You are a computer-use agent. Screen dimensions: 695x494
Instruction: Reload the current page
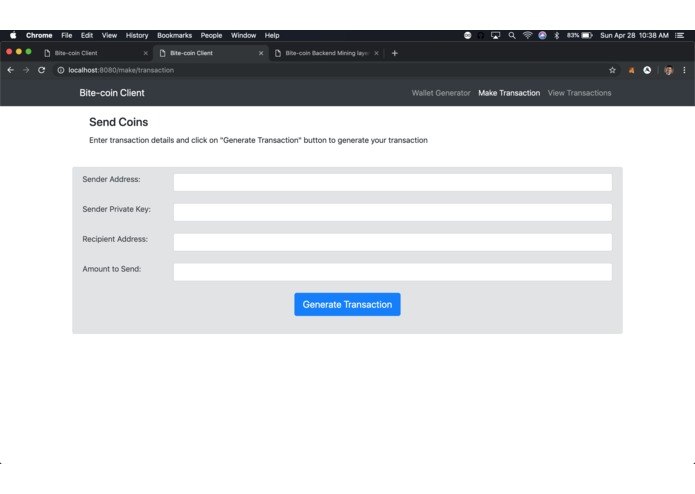point(41,70)
